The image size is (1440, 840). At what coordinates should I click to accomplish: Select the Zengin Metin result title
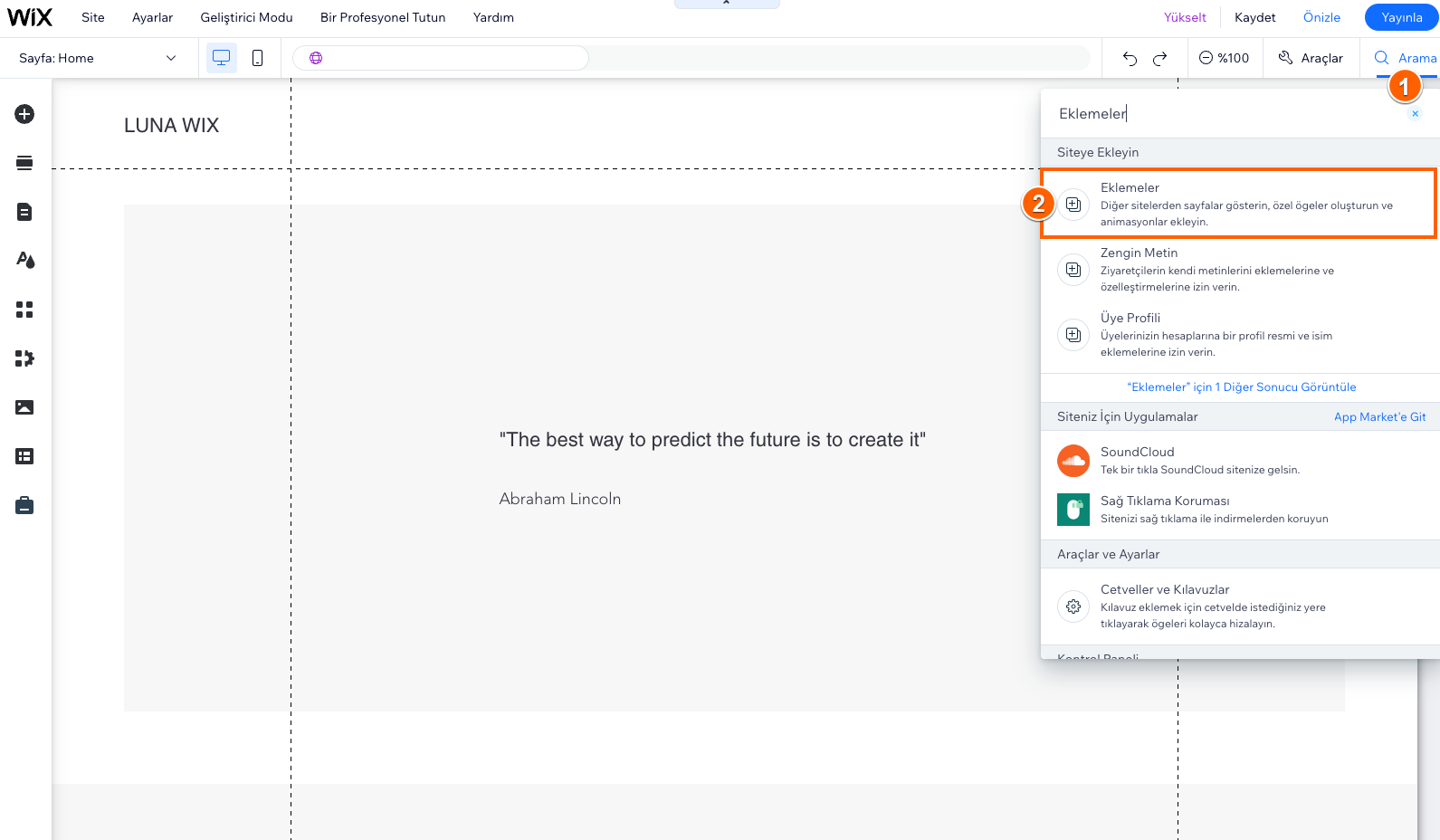1139,253
